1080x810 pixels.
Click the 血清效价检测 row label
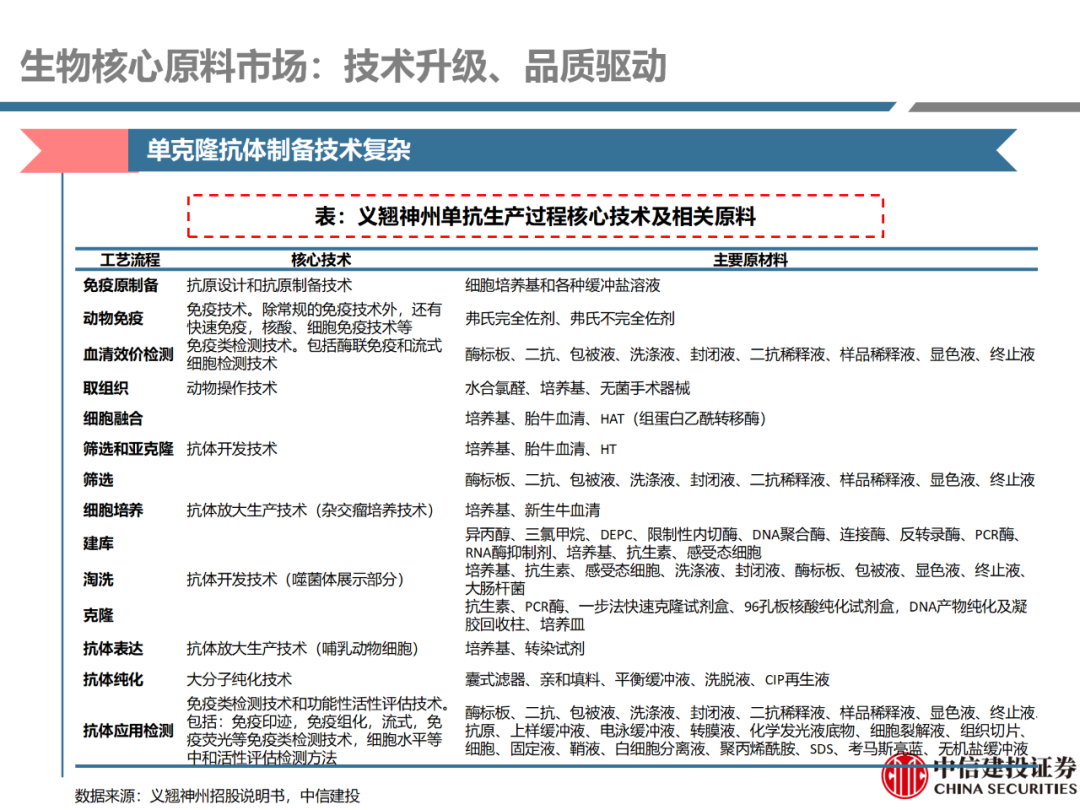click(x=128, y=355)
